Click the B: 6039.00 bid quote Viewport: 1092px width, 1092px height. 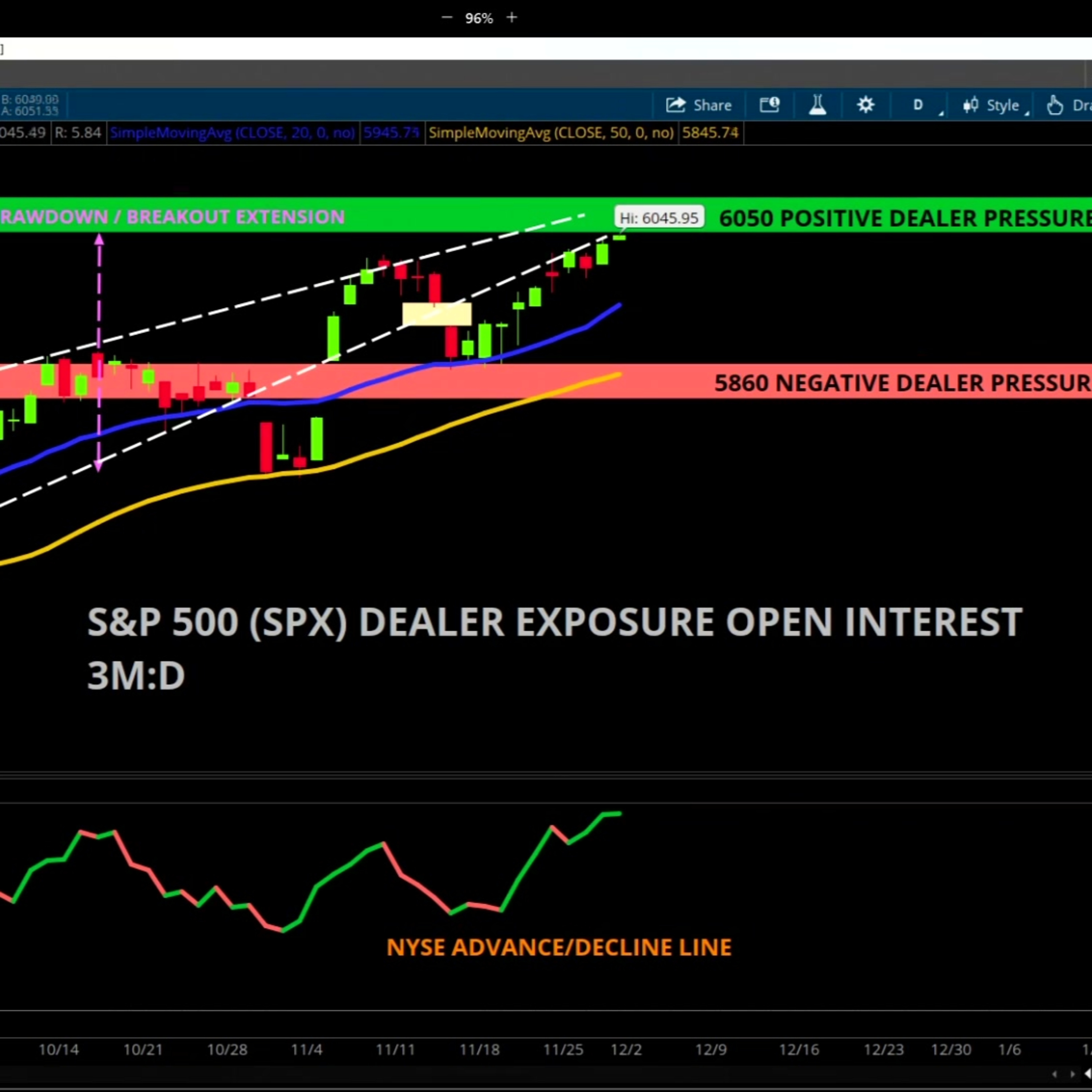pyautogui.click(x=30, y=99)
